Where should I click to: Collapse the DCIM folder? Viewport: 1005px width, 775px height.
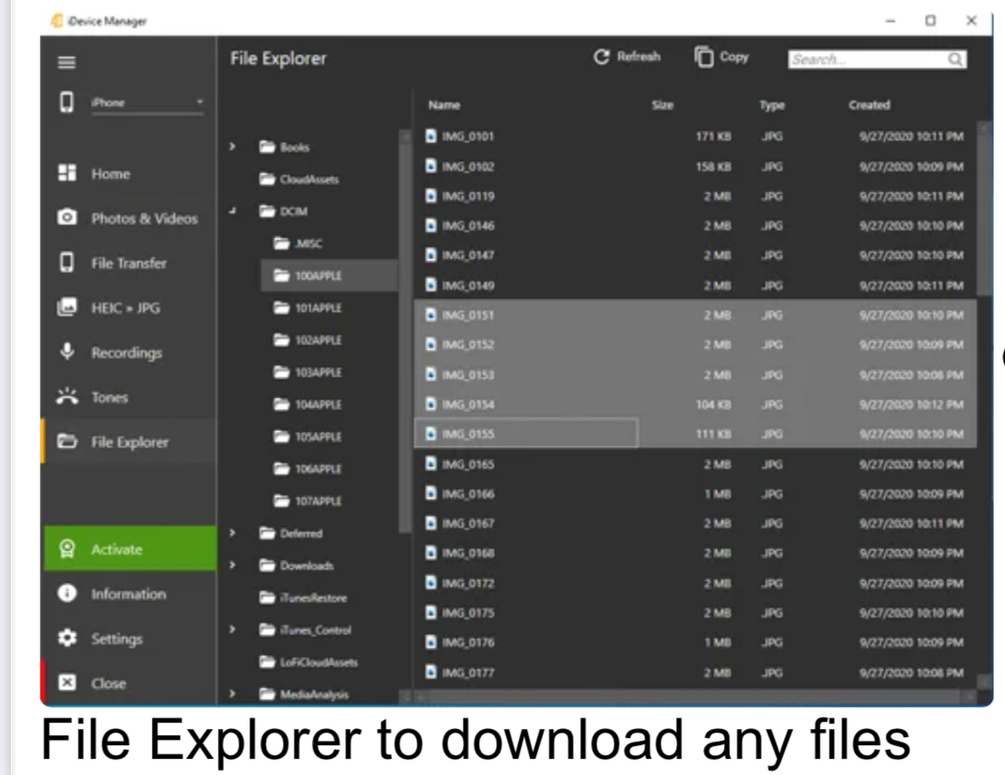pyautogui.click(x=232, y=211)
